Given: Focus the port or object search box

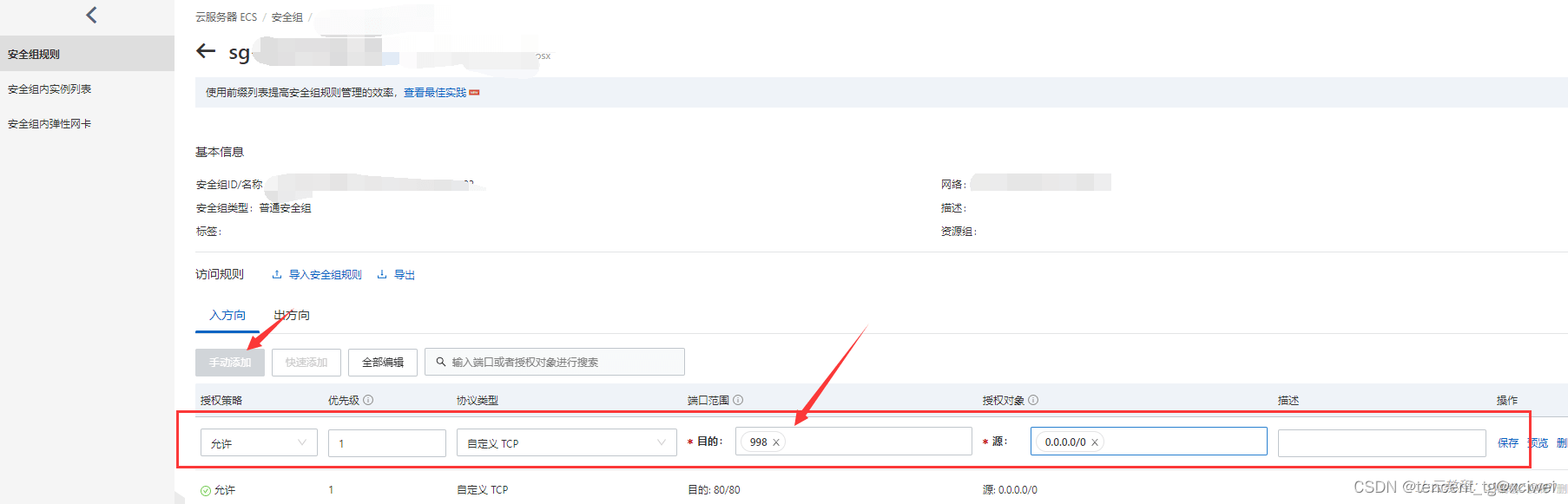Looking at the screenshot, I should tap(555, 362).
